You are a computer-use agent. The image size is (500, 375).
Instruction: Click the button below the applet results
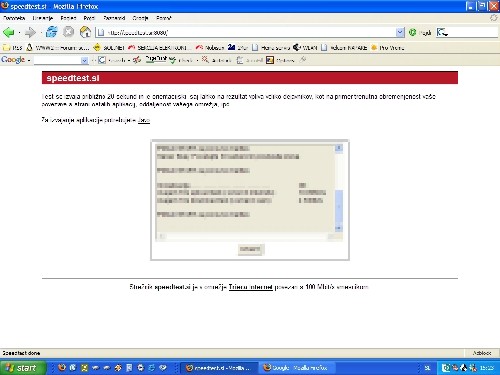(x=251, y=249)
